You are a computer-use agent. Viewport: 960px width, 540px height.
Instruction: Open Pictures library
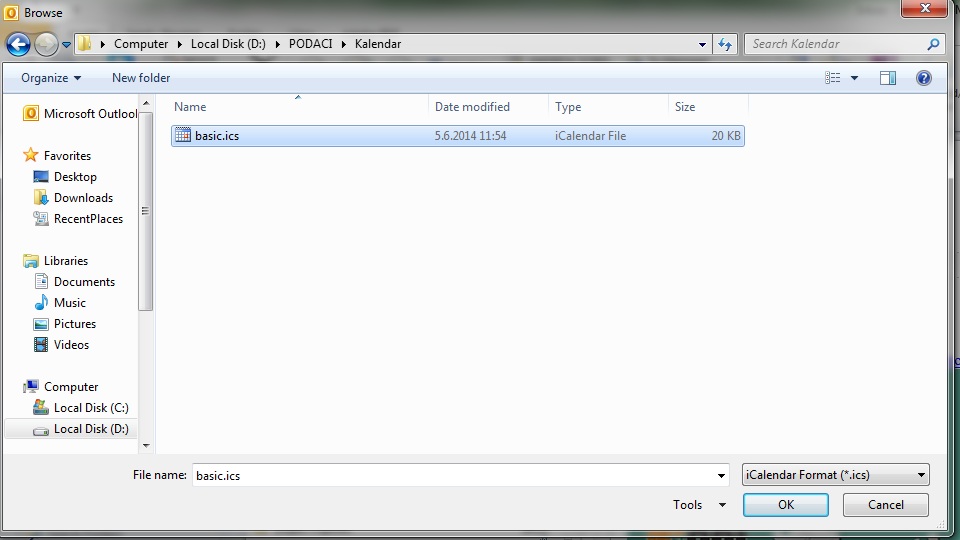75,324
